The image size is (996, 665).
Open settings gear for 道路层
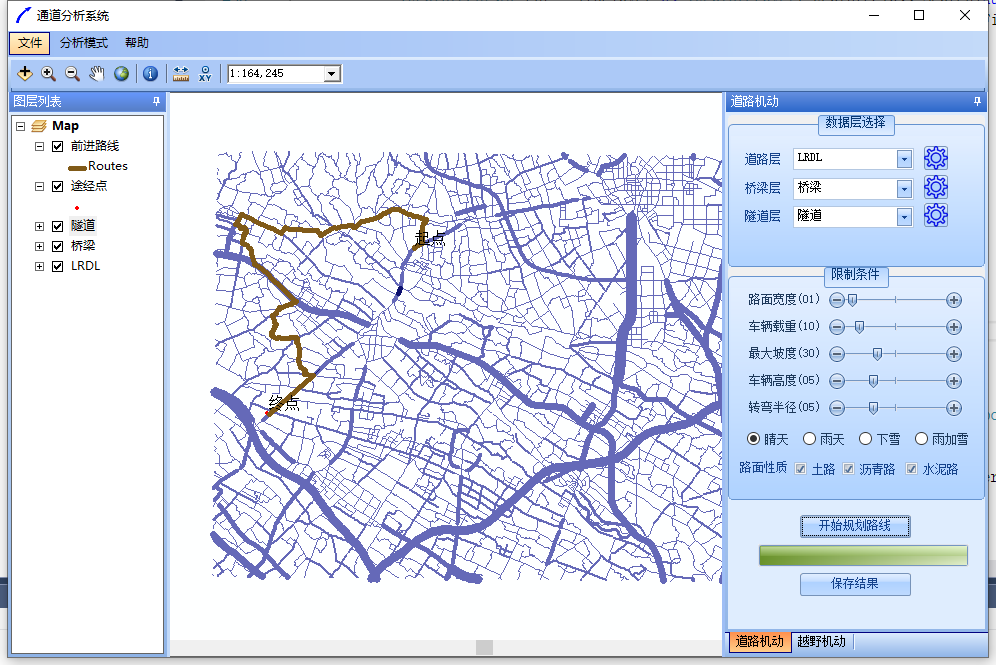point(935,158)
